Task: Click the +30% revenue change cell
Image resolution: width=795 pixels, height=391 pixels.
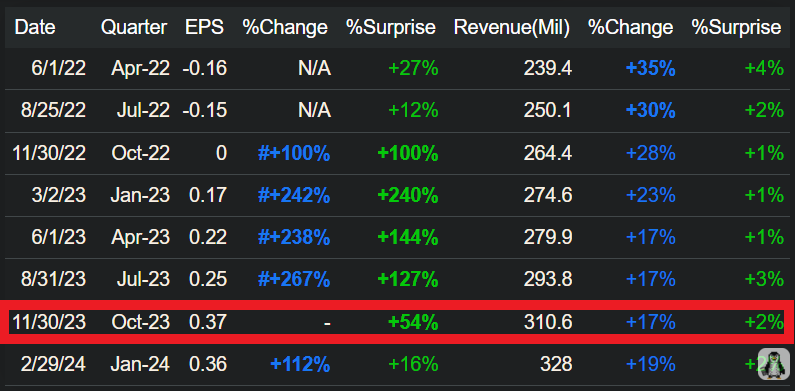Action: click(651, 111)
